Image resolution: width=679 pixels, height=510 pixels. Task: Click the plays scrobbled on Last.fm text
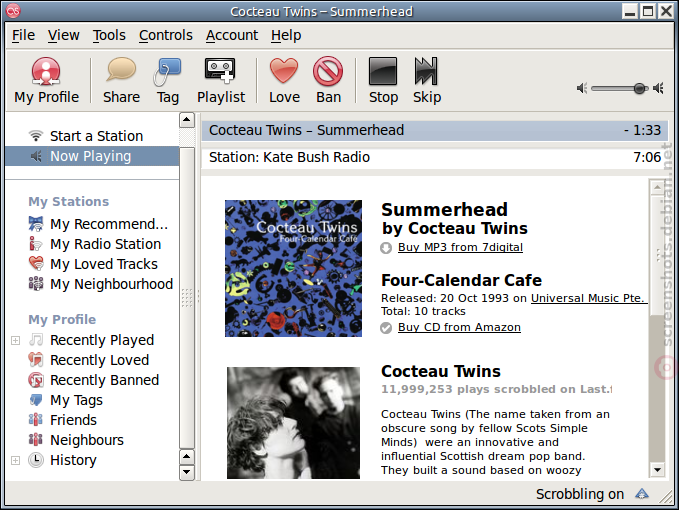496,389
